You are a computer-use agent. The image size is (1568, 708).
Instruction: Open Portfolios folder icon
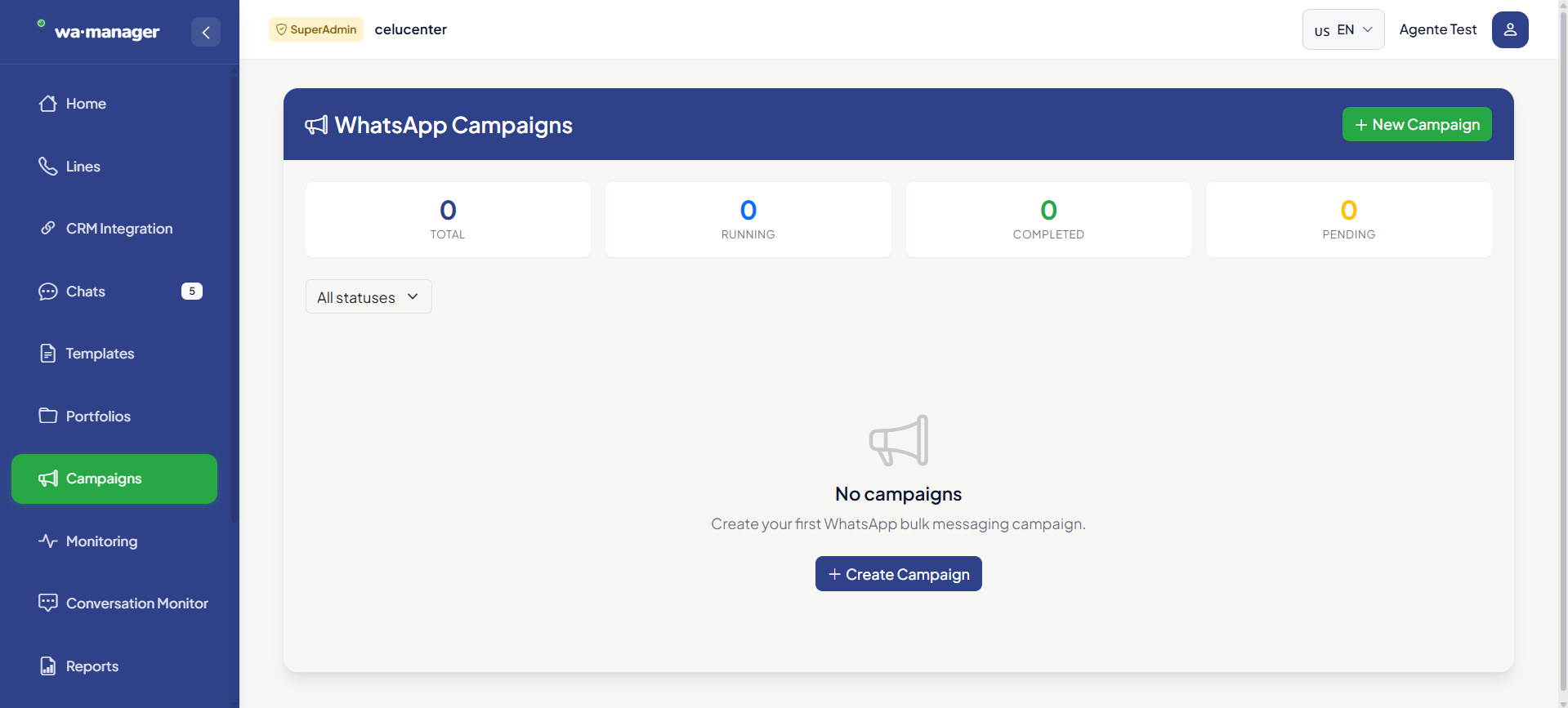click(48, 416)
